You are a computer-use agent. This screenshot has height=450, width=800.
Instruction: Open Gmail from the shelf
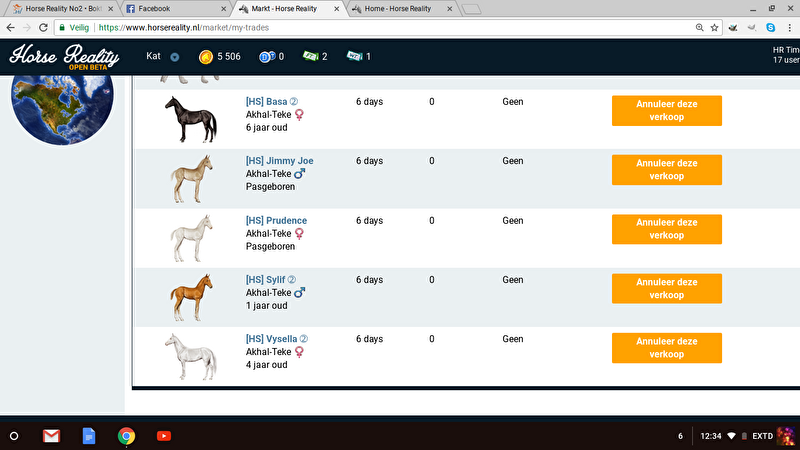pyautogui.click(x=52, y=436)
